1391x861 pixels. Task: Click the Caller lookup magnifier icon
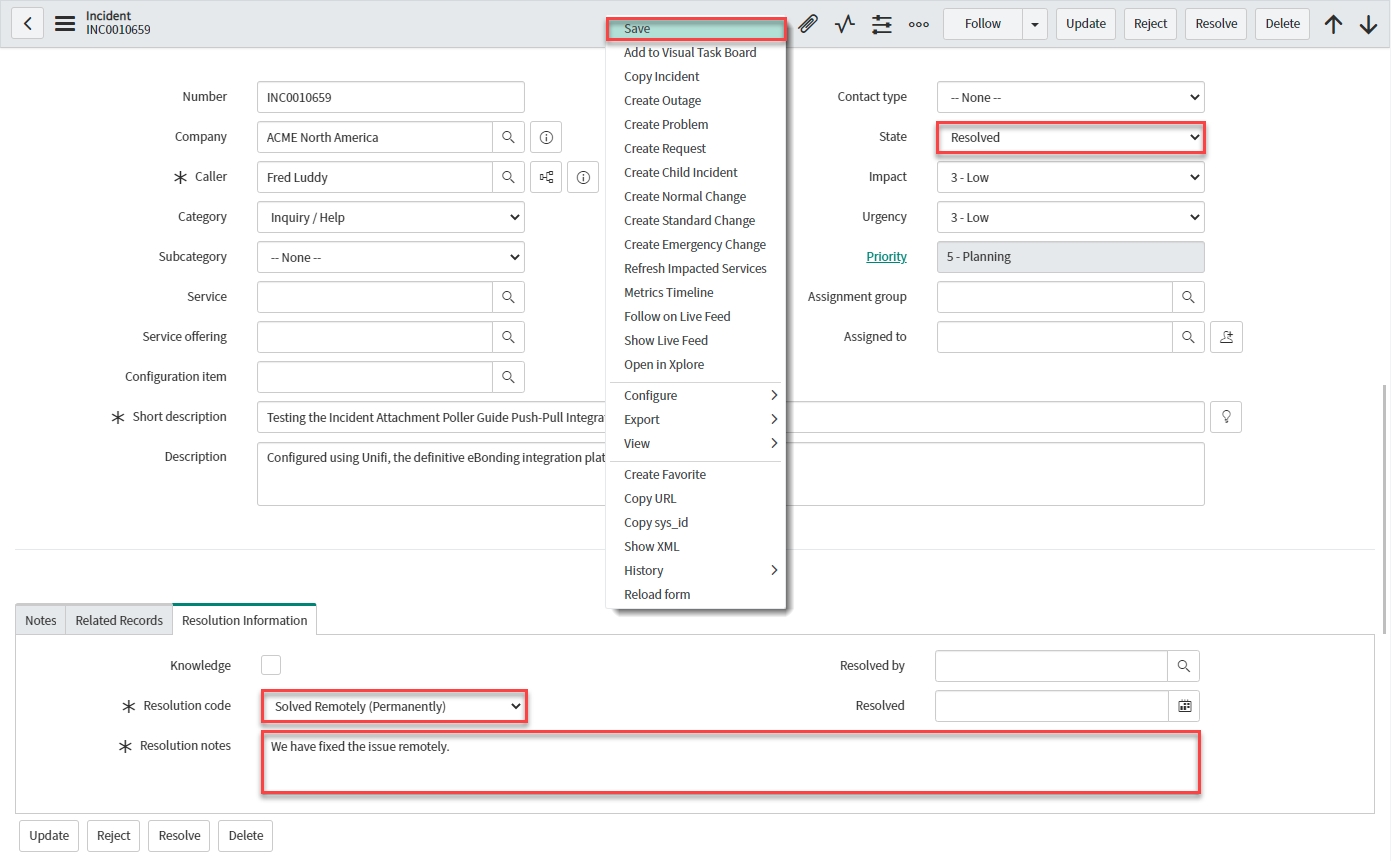(508, 177)
